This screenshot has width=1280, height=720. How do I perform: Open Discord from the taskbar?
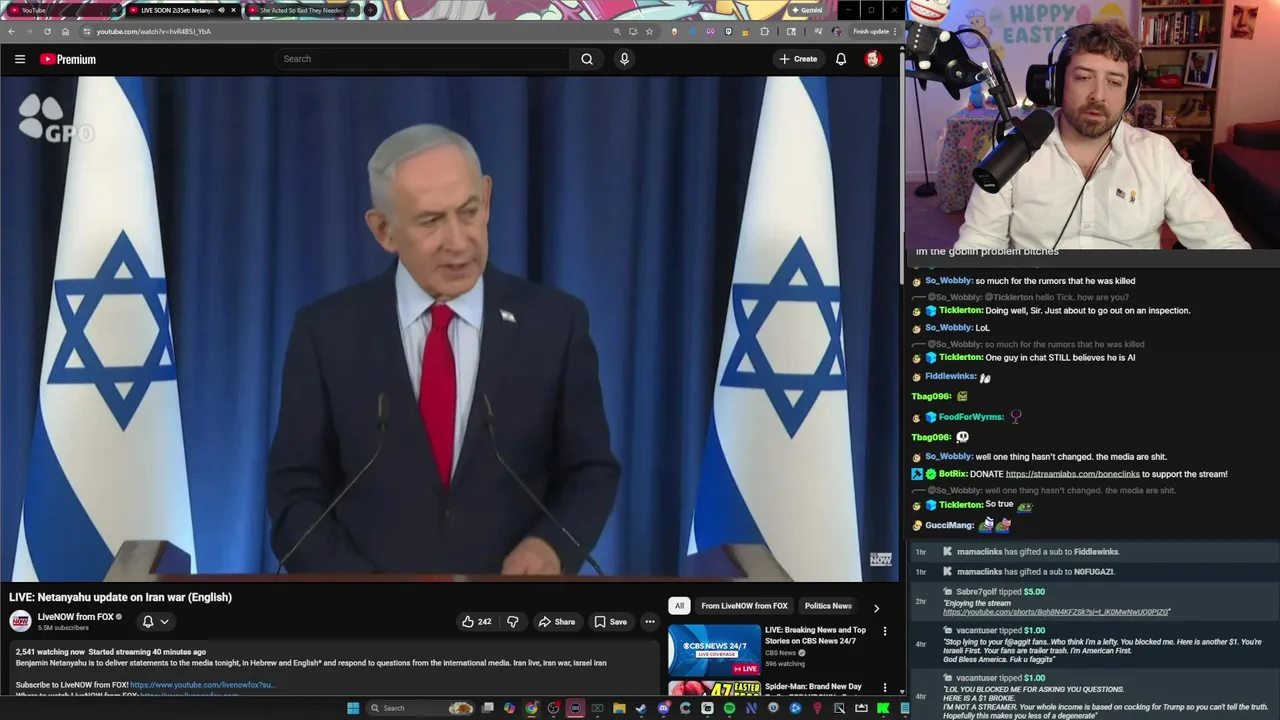click(664, 709)
